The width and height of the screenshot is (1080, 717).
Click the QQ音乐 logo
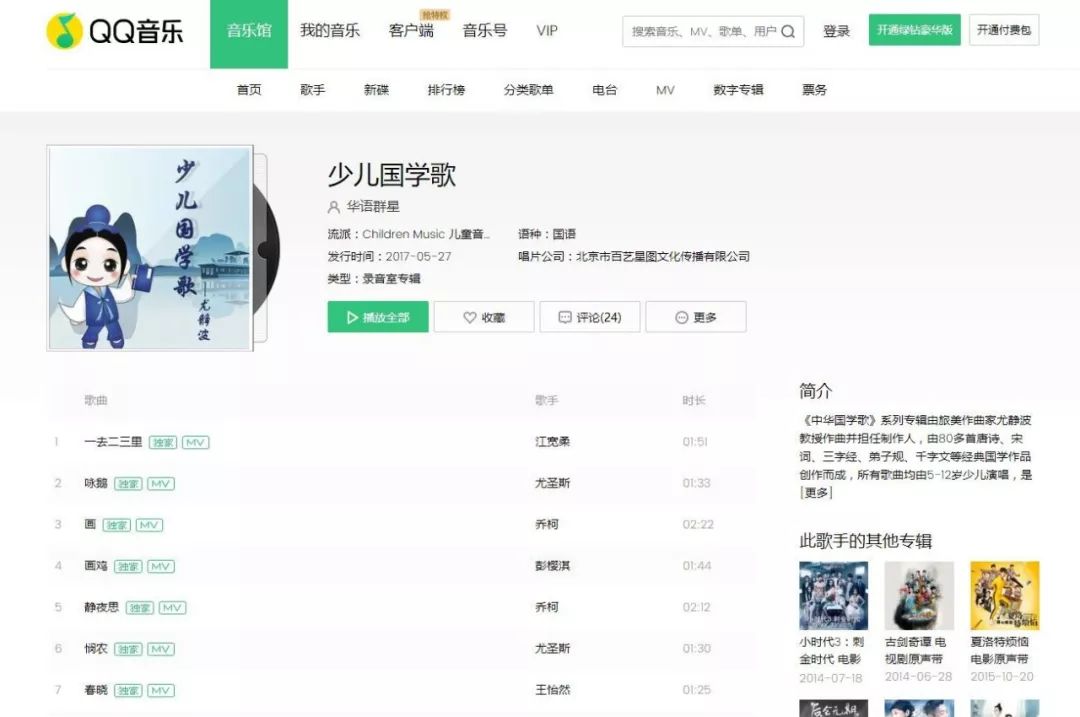[114, 31]
